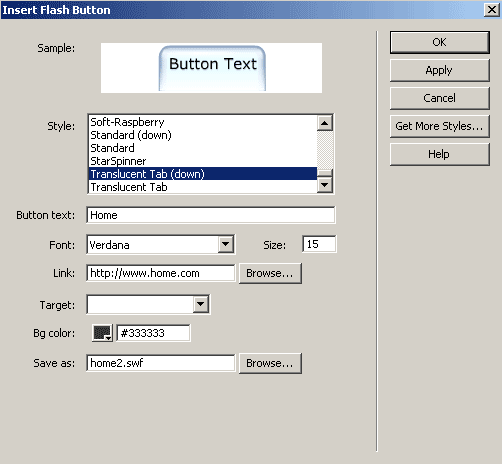Close the Insert Flash Button window
Image resolution: width=502 pixels, height=464 pixels.
[492, 10]
